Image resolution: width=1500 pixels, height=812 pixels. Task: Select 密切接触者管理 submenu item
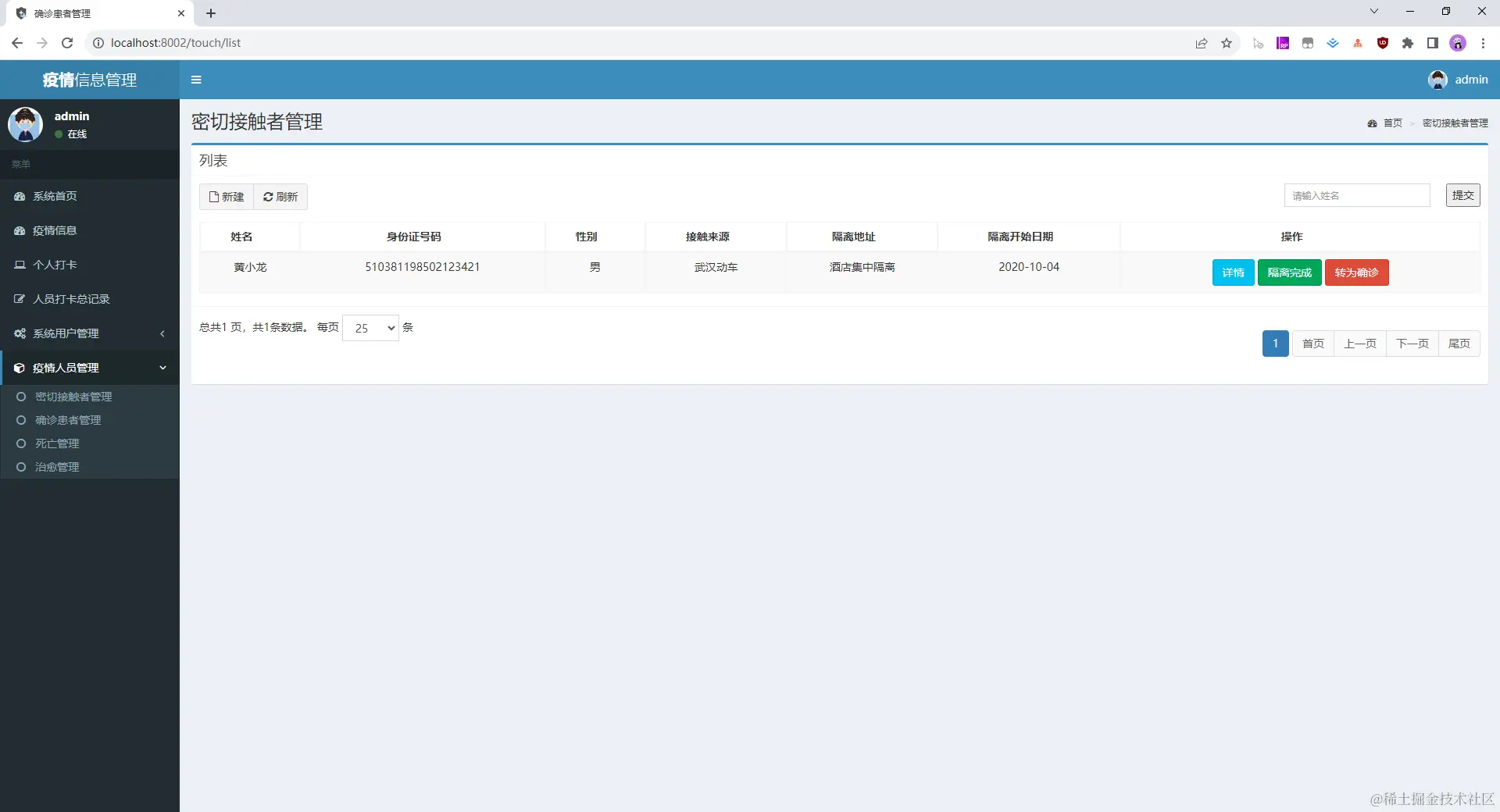point(73,397)
